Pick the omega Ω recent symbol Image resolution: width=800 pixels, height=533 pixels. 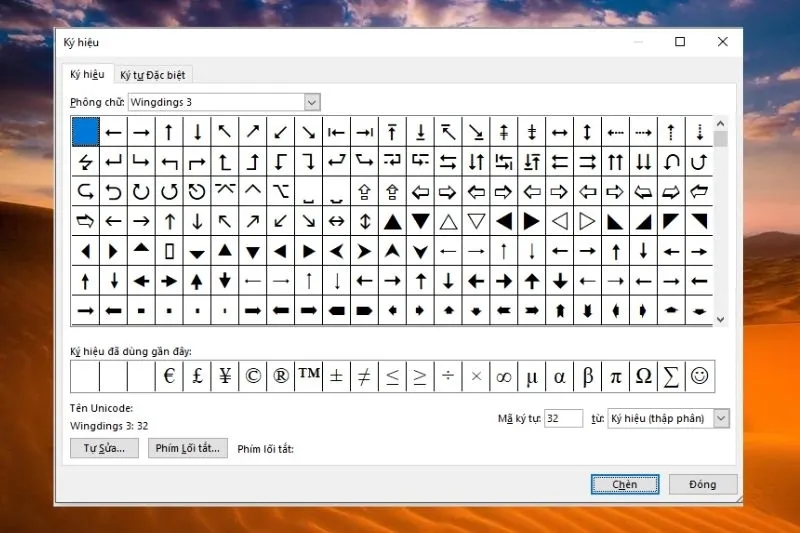(643, 376)
